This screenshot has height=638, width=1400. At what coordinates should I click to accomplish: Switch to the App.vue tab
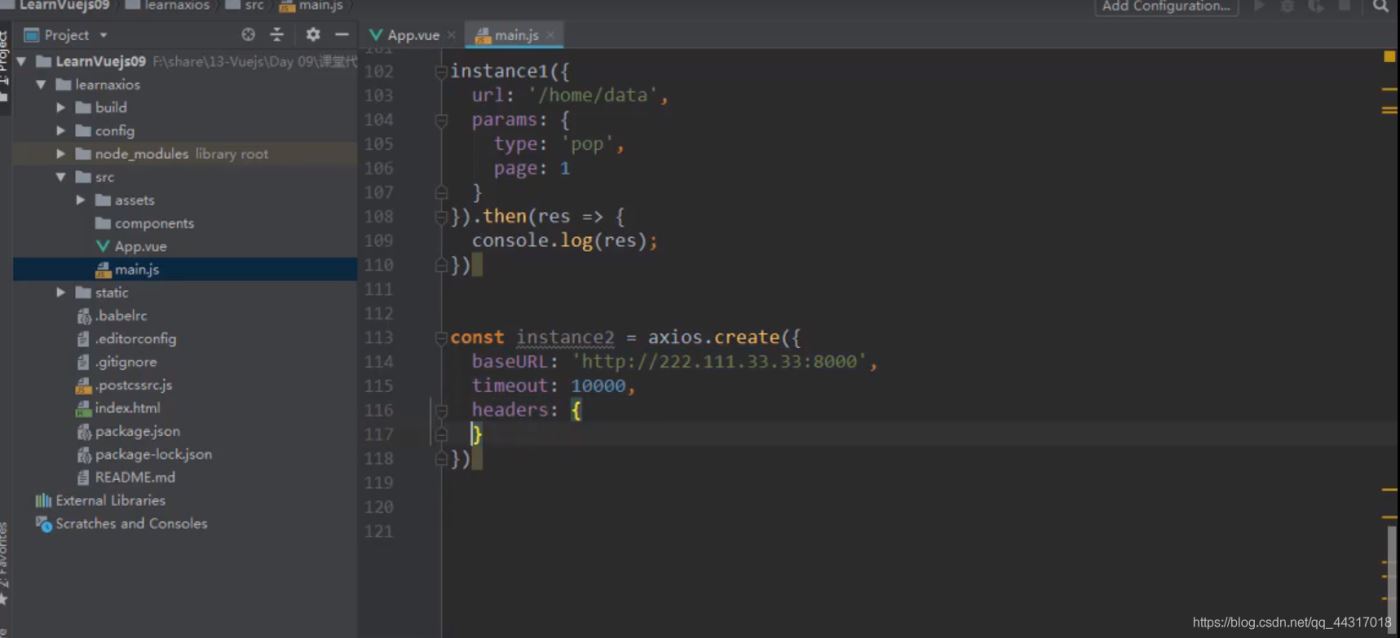[x=405, y=35]
